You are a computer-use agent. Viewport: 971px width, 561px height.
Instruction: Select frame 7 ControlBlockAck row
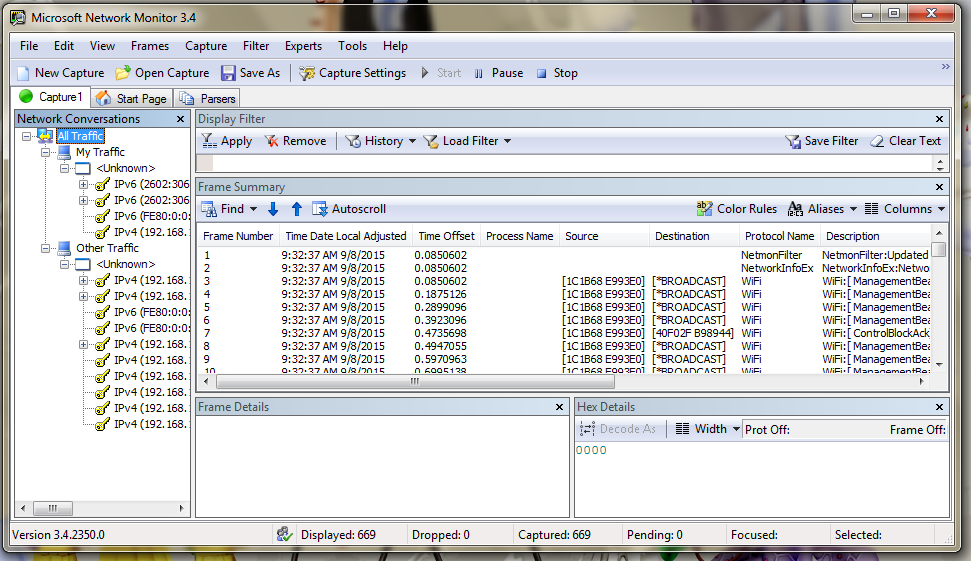[x=565, y=333]
